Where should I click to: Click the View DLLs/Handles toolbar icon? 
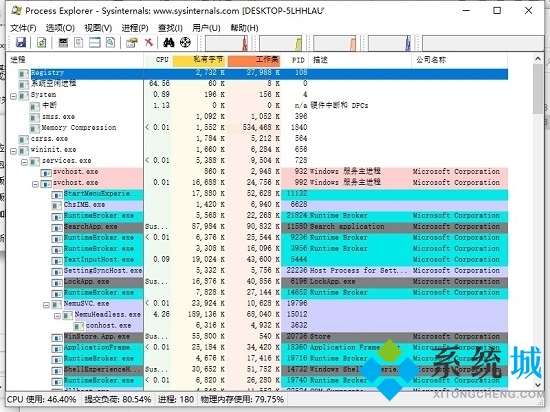[x=110, y=43]
